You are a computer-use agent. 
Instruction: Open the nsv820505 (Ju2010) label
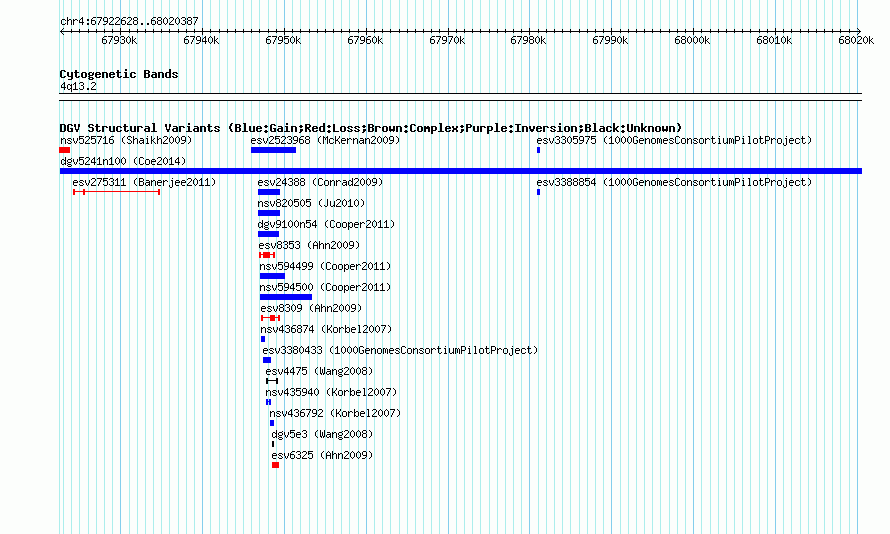click(x=311, y=203)
